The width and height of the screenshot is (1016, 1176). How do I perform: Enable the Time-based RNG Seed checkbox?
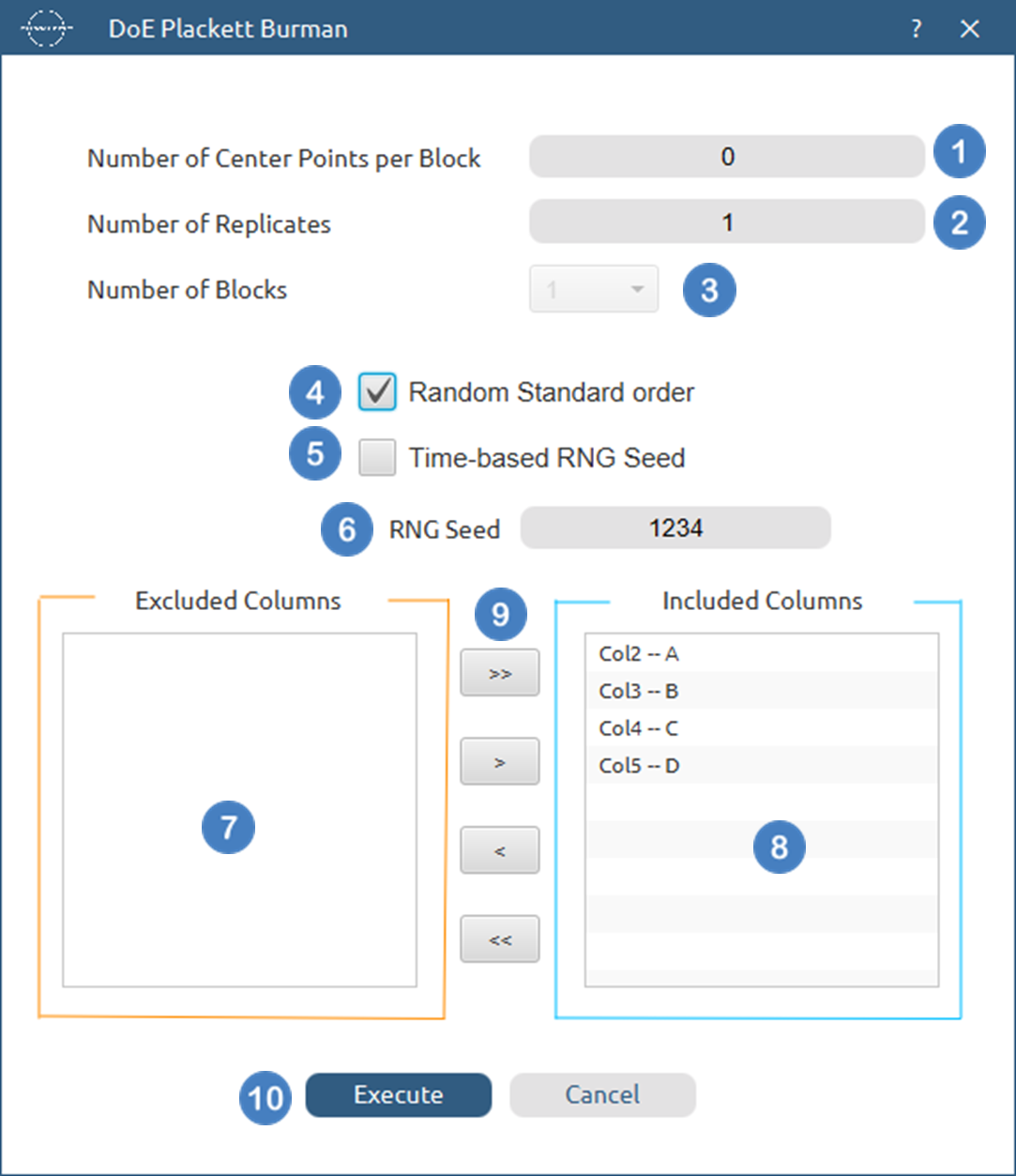pos(377,458)
